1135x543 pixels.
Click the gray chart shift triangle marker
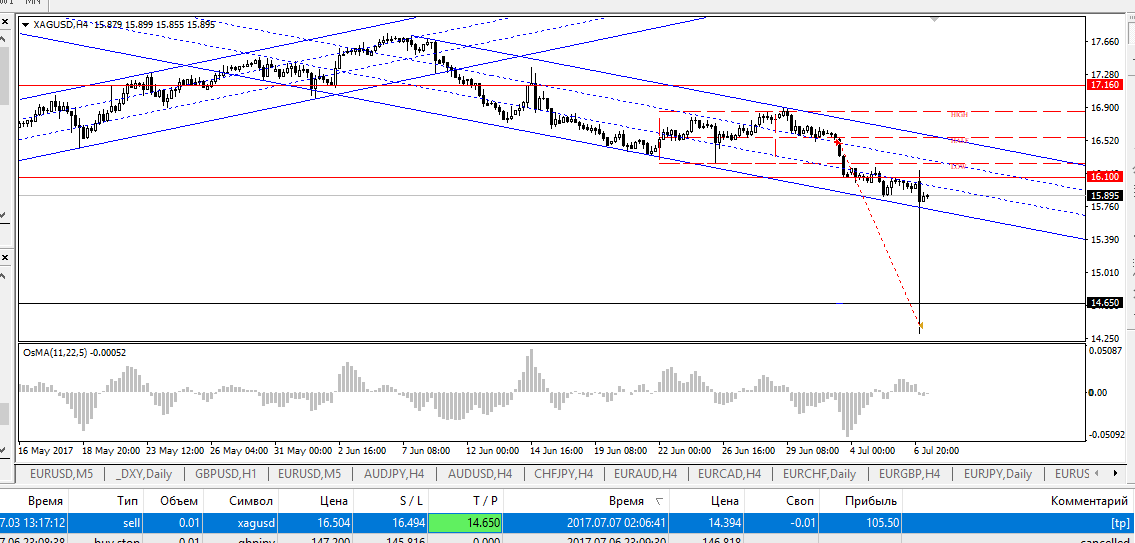[935, 20]
